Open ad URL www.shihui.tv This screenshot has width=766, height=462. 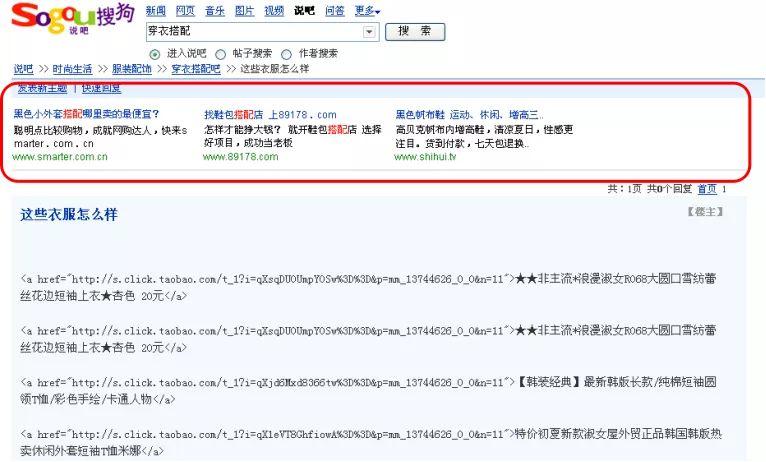tap(425, 157)
